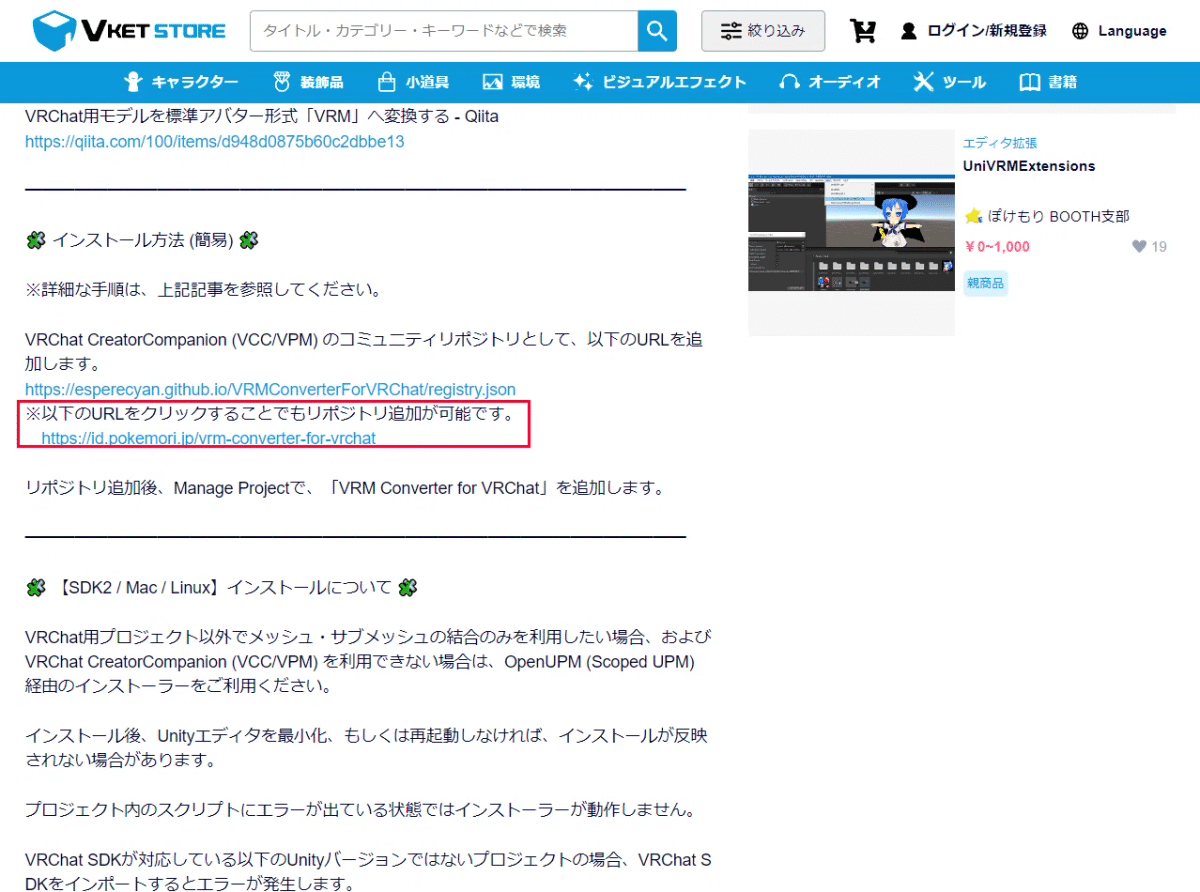Open the Qiita article URL link
The image size is (1200, 892).
[x=215, y=141]
